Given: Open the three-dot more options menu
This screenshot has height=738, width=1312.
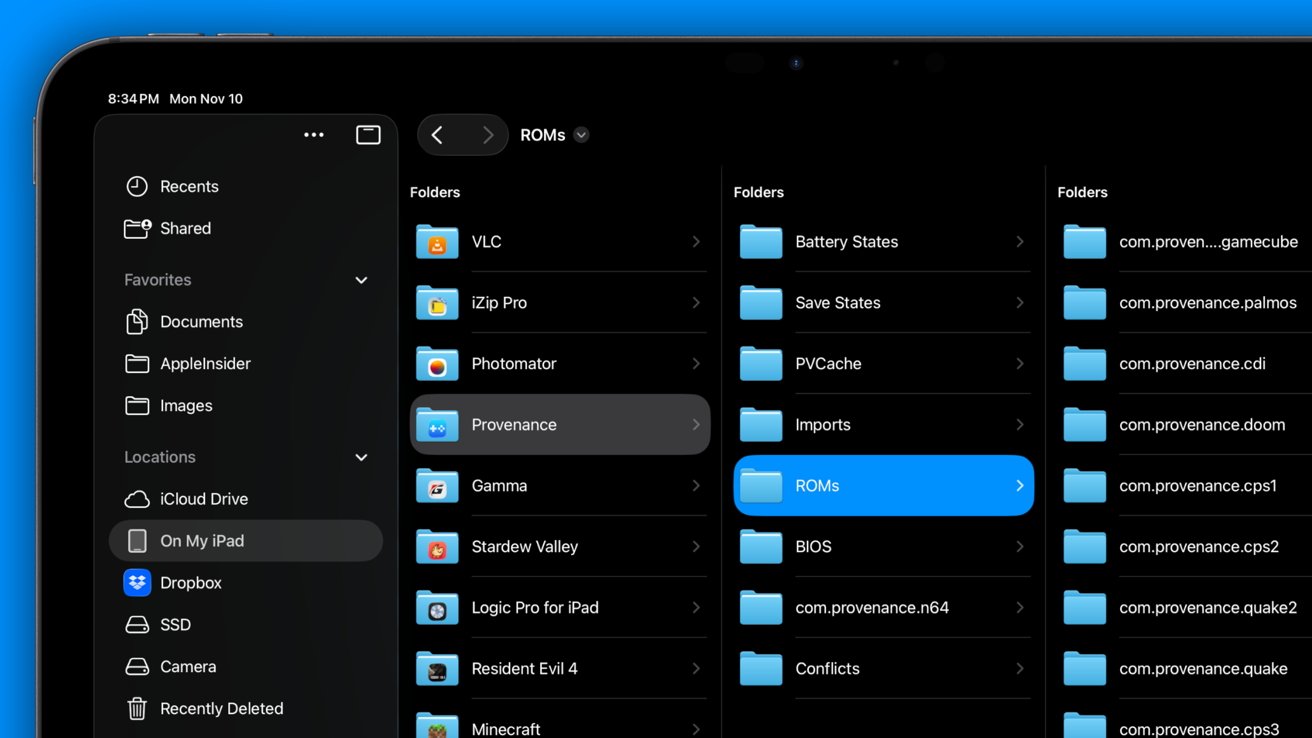Looking at the screenshot, I should 314,135.
